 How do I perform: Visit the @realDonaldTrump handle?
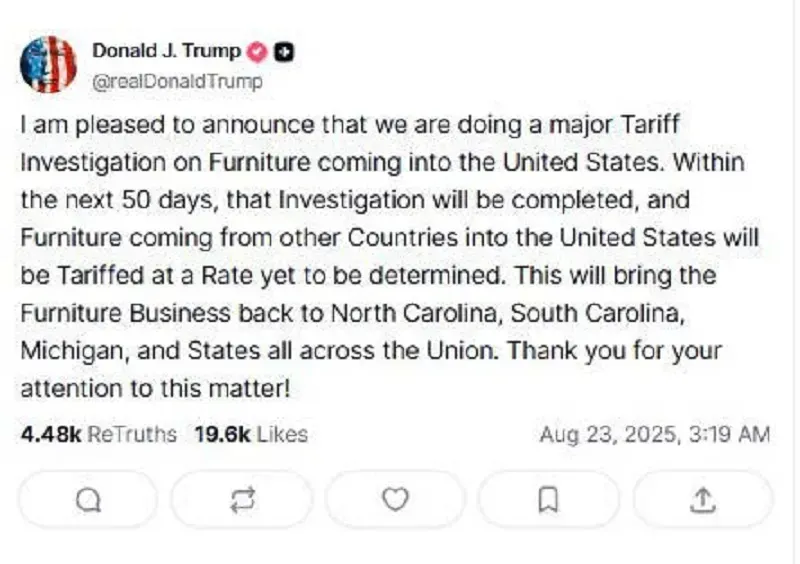[177, 81]
